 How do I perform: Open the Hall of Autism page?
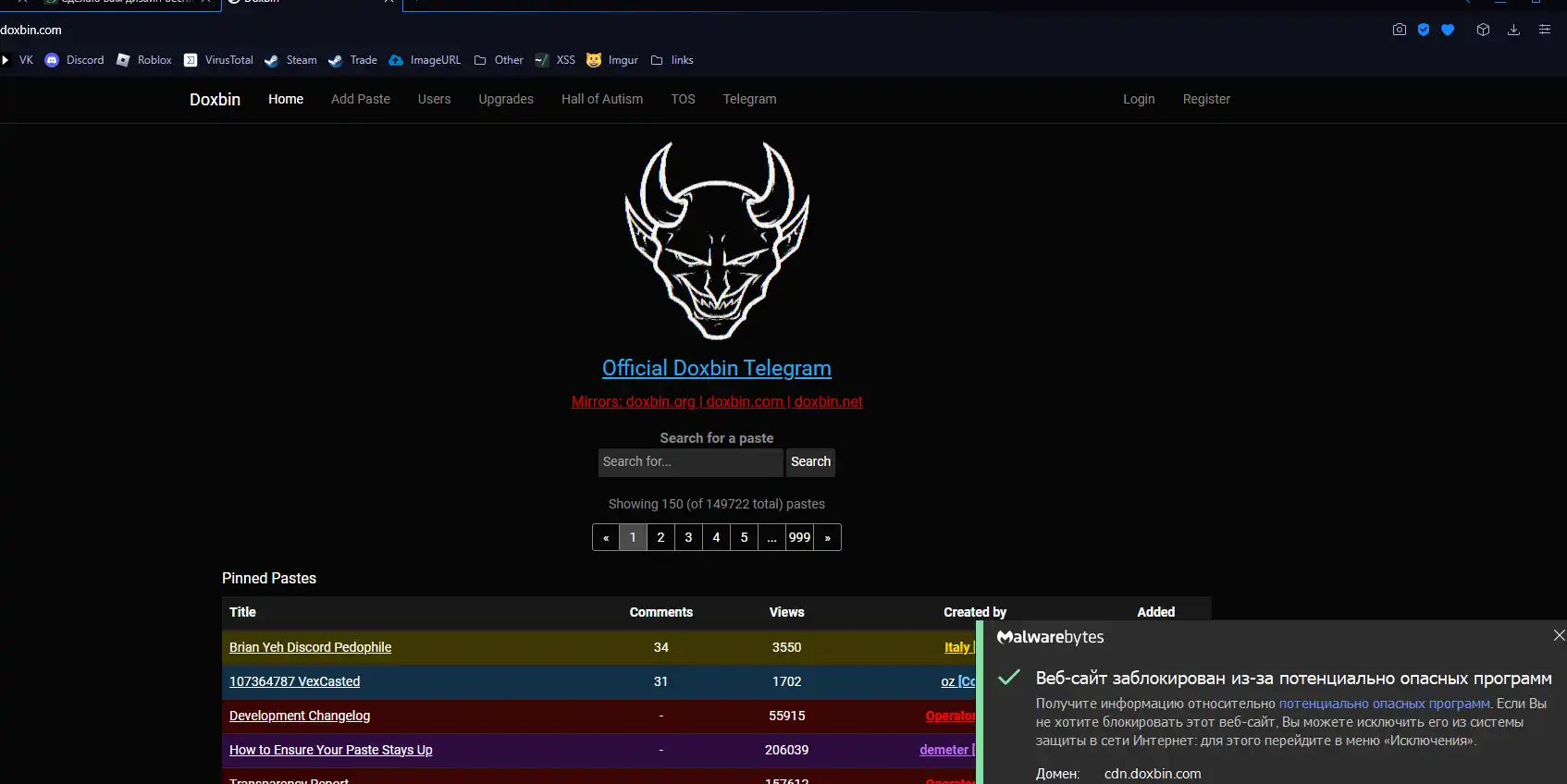[602, 99]
